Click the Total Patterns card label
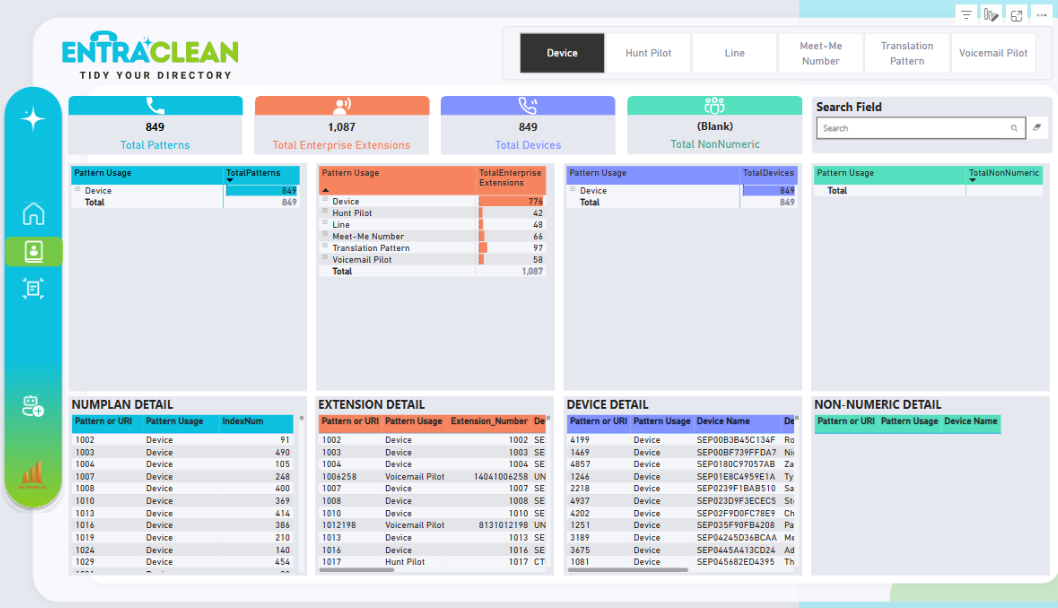The width and height of the screenshot is (1058, 608). pos(155,145)
